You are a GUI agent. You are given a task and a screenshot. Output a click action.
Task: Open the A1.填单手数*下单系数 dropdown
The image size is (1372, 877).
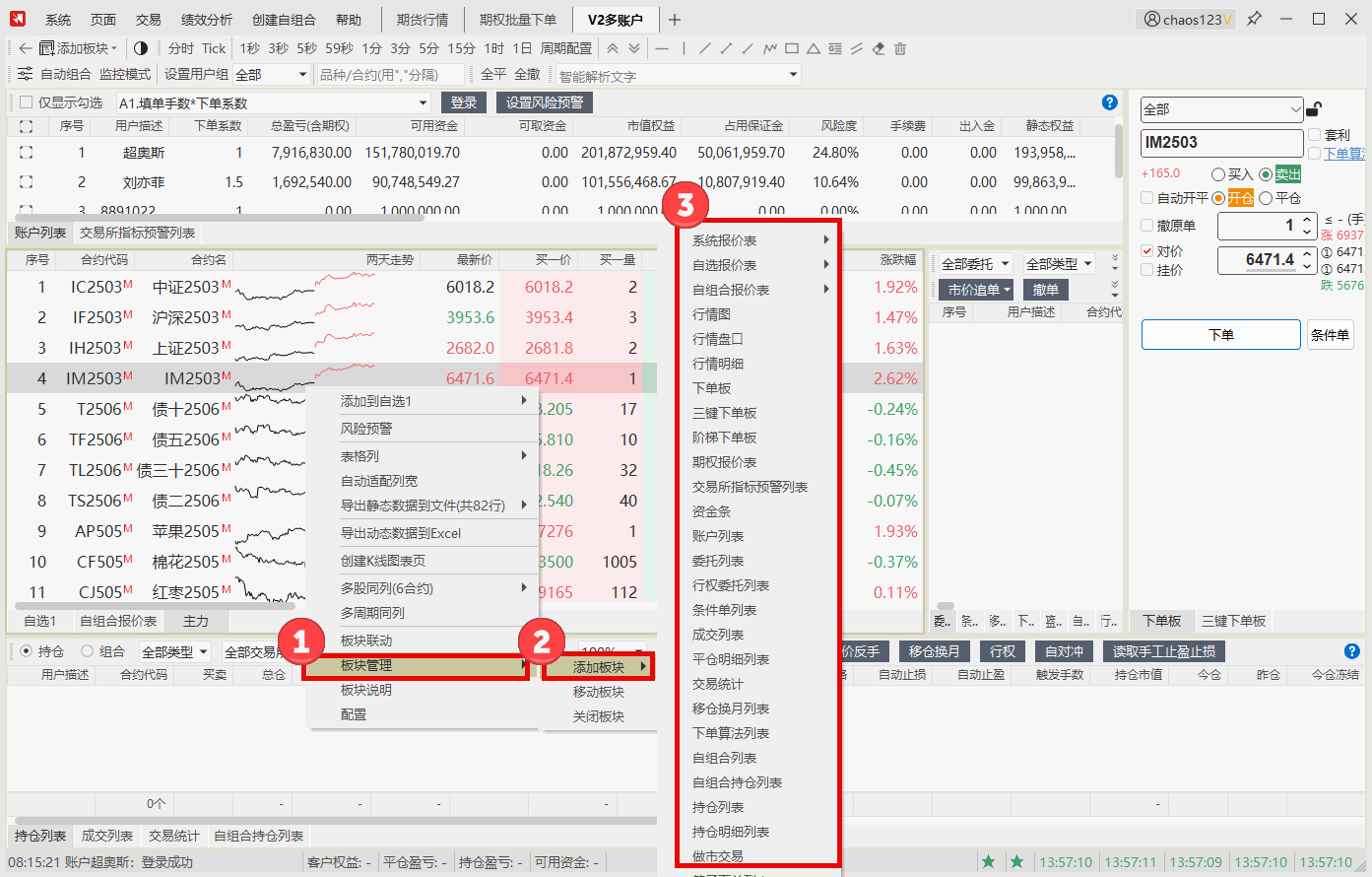pyautogui.click(x=274, y=102)
